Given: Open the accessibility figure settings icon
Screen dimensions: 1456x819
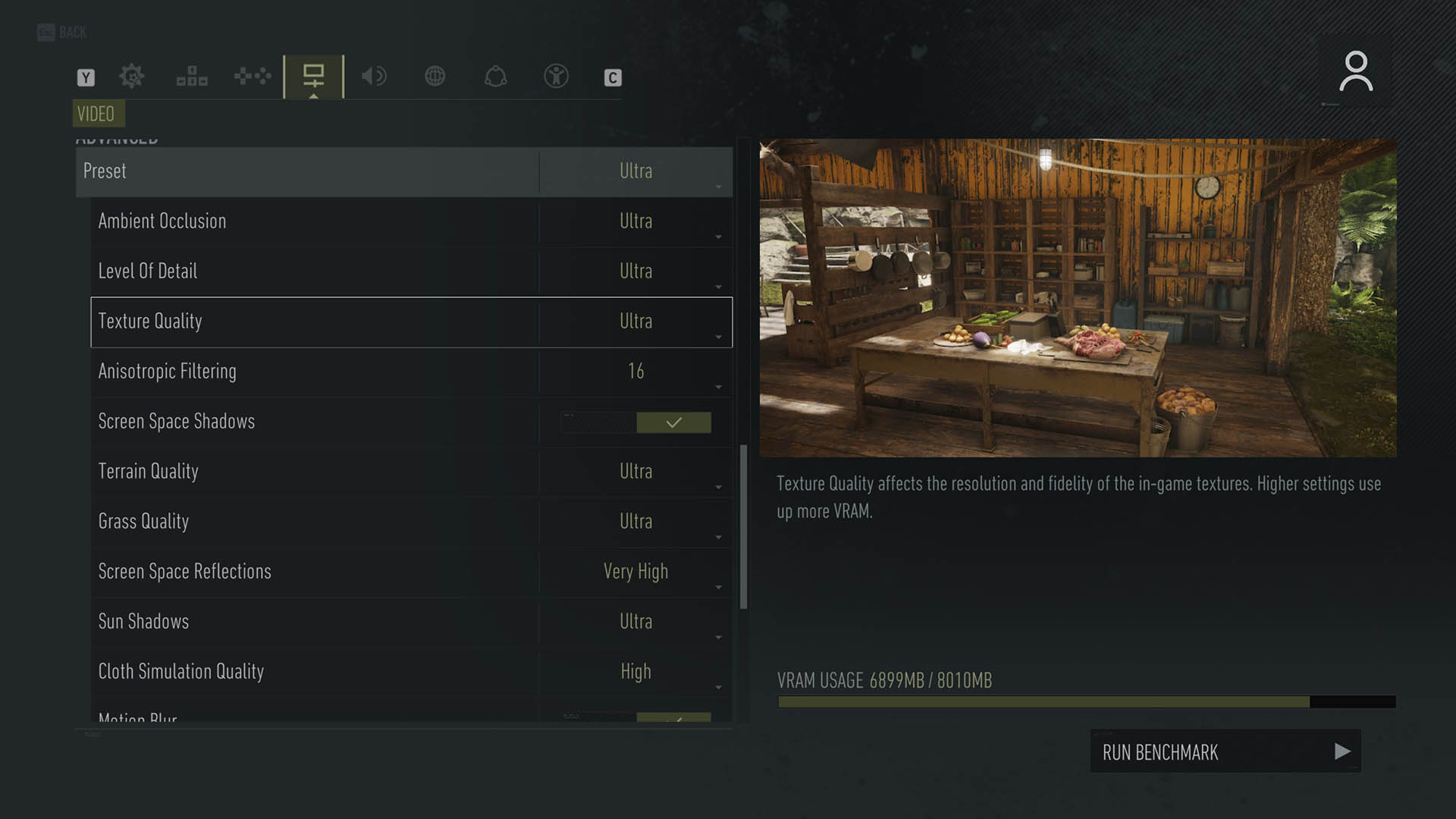Looking at the screenshot, I should tap(556, 77).
